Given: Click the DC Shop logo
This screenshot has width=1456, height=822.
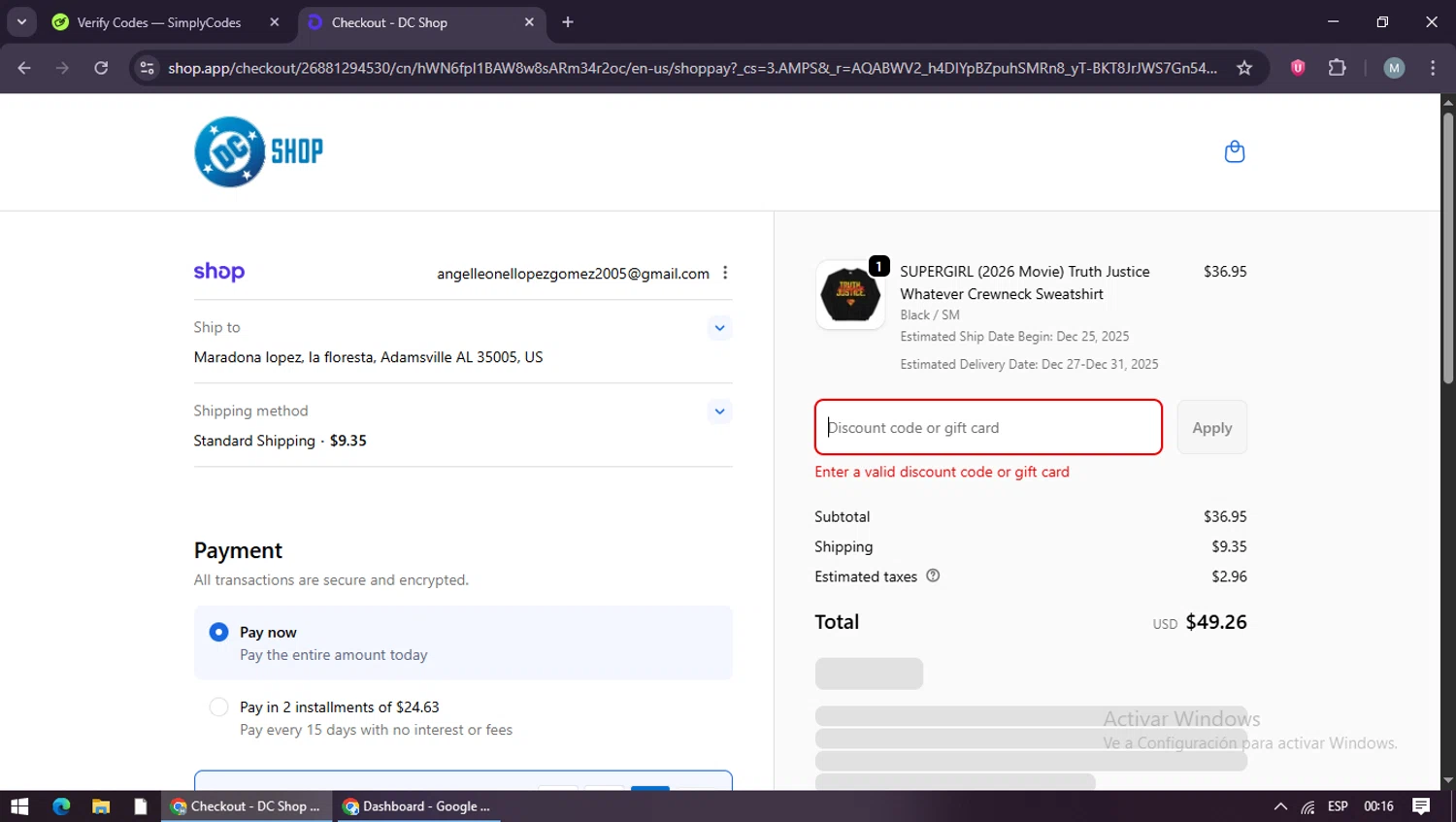Looking at the screenshot, I should 258,151.
